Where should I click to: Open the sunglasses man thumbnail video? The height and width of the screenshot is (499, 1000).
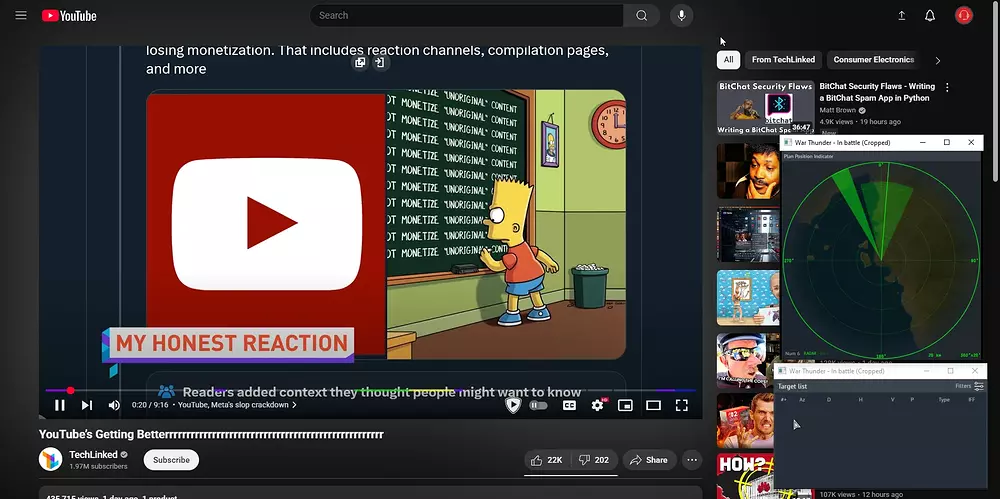tap(748, 361)
